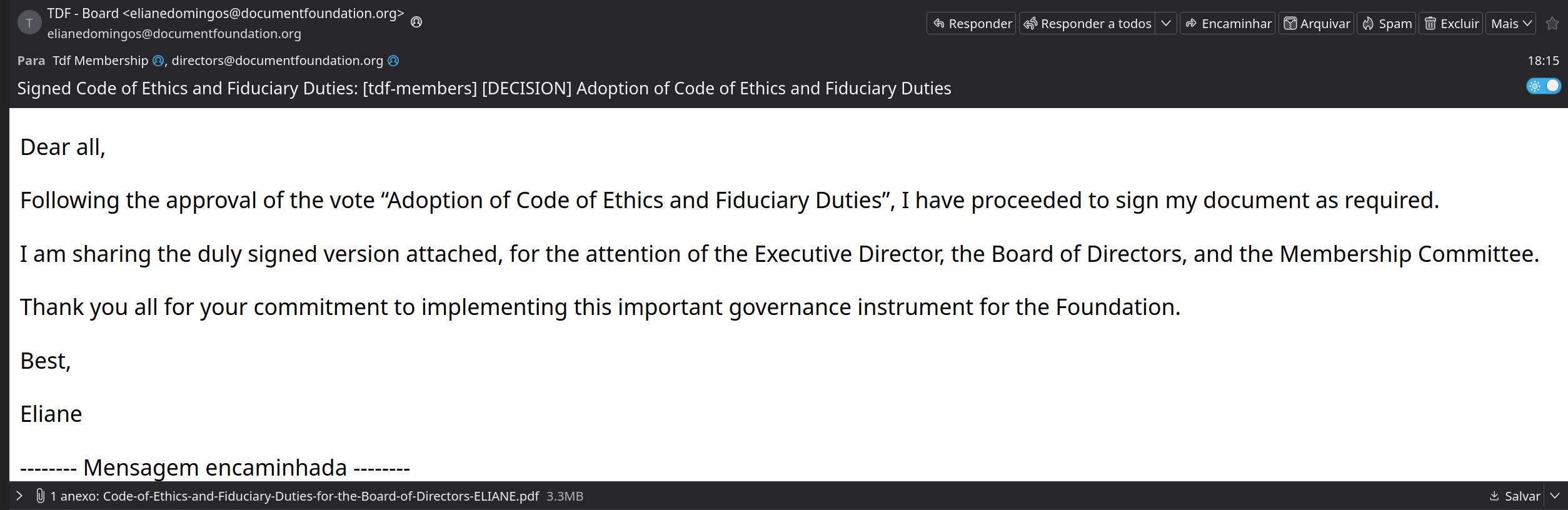Open the Responder a todos dropdown arrow

pyautogui.click(x=1166, y=24)
